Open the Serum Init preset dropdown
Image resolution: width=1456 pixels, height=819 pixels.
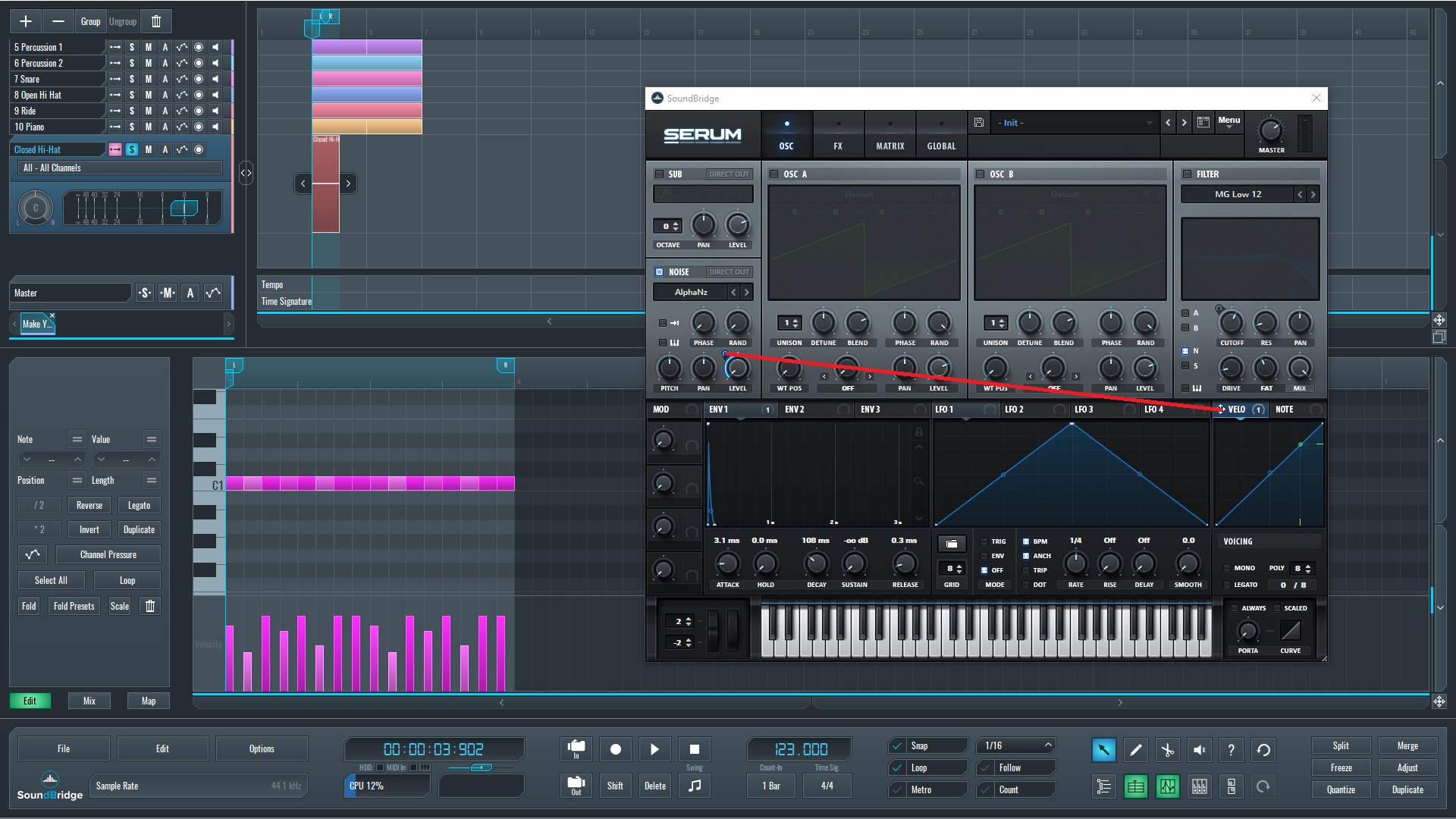[1073, 122]
